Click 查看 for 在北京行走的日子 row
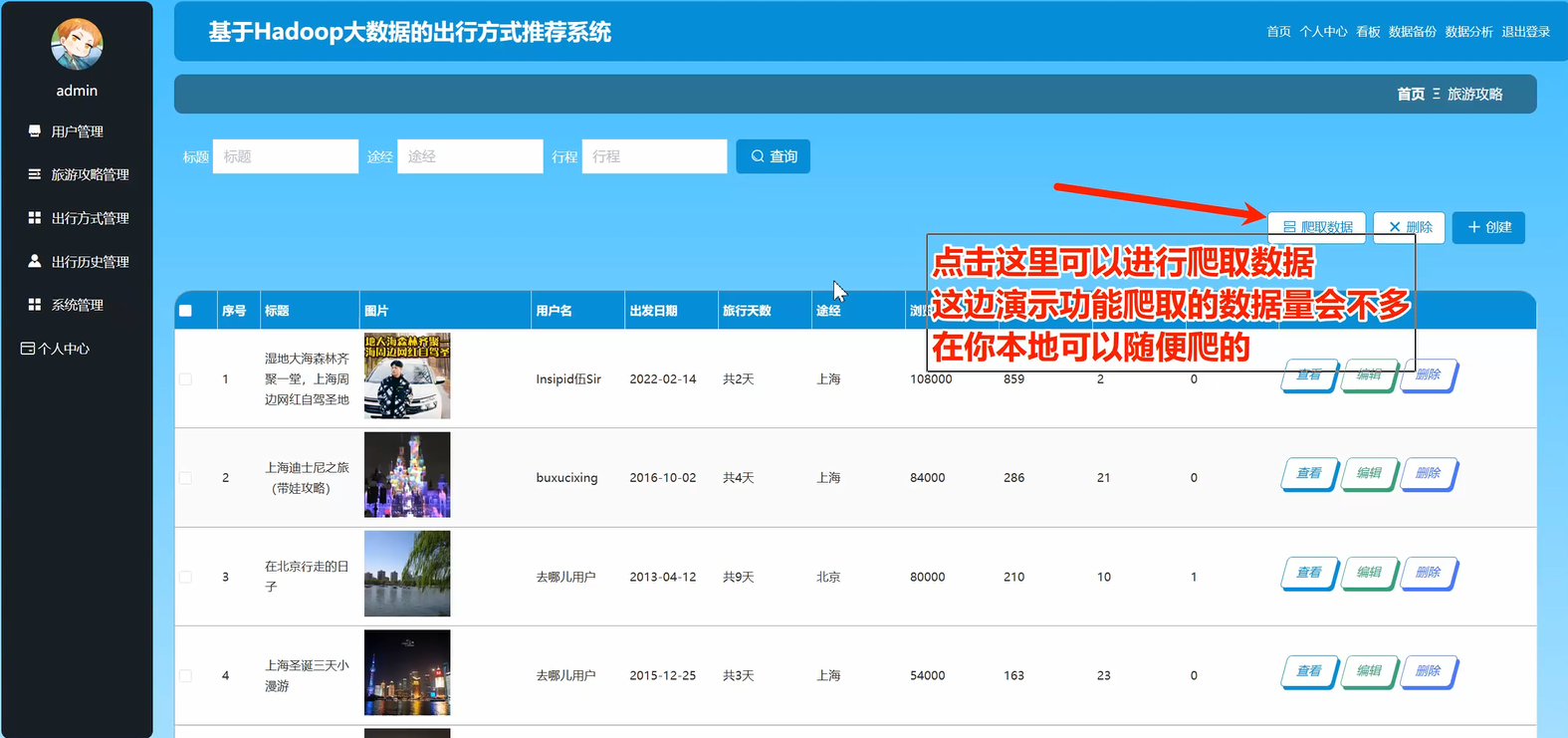The width and height of the screenshot is (1568, 738). tap(1309, 573)
